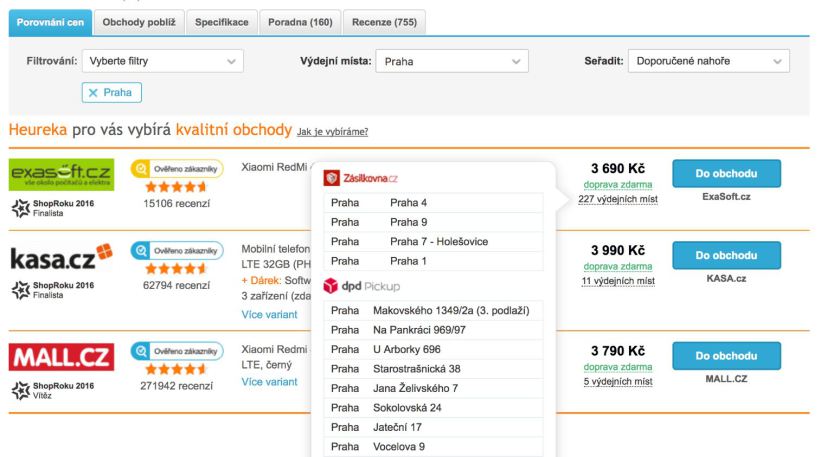Open the Seřadit Doporučené nahoře dropdown

(709, 61)
